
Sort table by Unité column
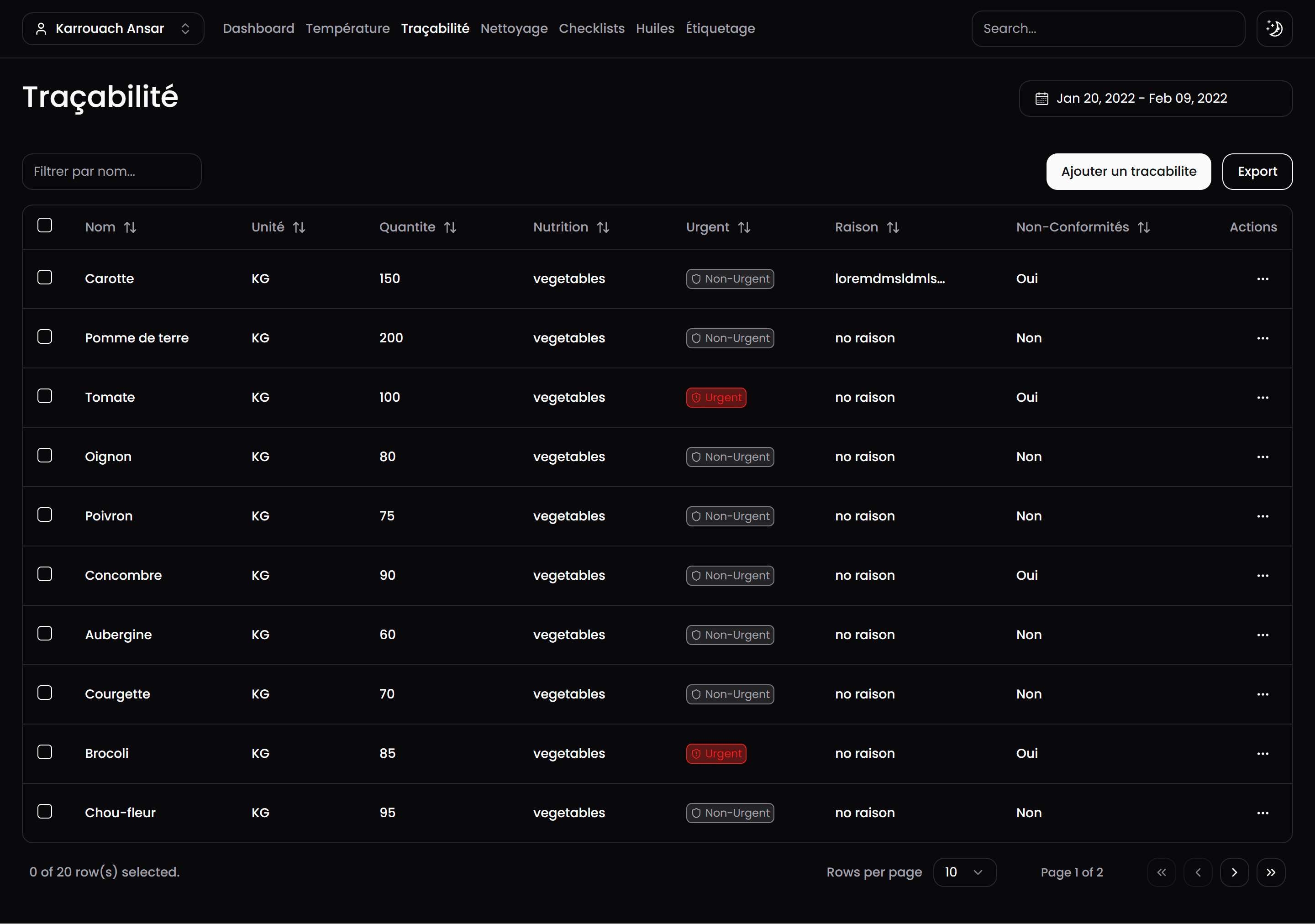[x=279, y=227]
